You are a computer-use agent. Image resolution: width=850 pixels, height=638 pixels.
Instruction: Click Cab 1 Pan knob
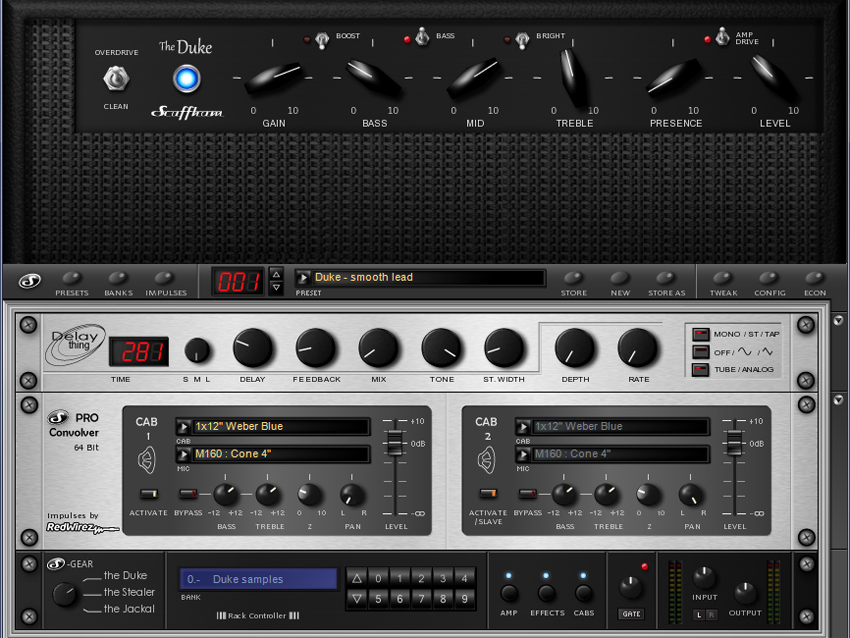(x=352, y=494)
